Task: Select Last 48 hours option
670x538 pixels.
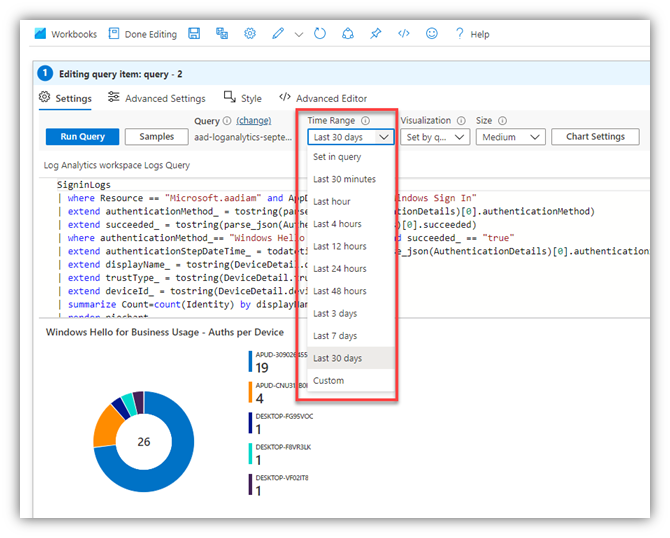Action: (x=350, y=291)
